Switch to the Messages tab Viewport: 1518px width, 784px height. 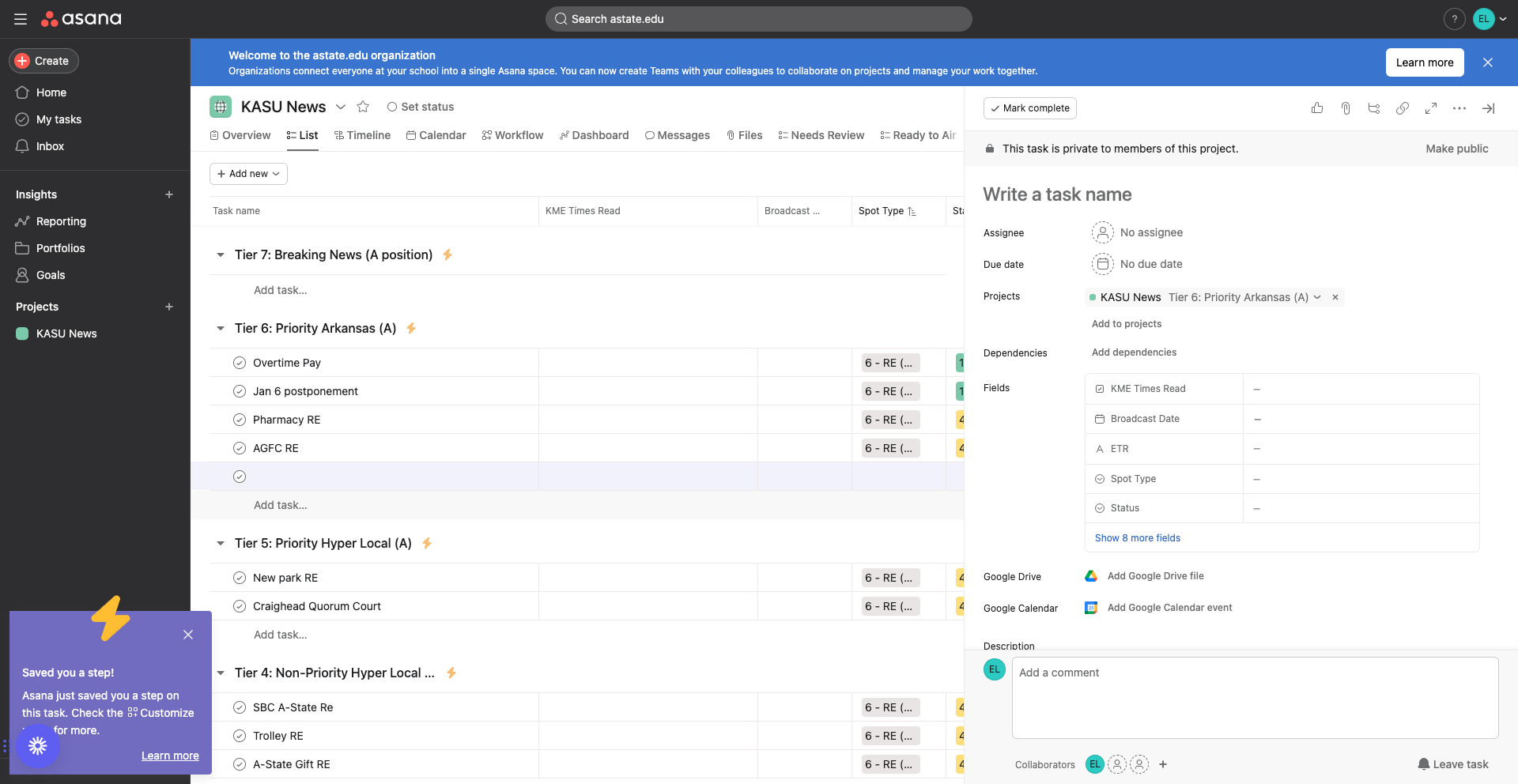(678, 135)
